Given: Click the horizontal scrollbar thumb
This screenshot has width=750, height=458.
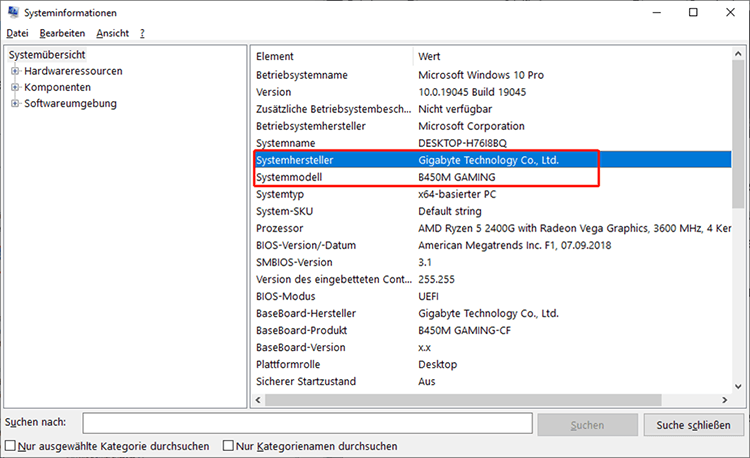Looking at the screenshot, I should coord(463,400).
